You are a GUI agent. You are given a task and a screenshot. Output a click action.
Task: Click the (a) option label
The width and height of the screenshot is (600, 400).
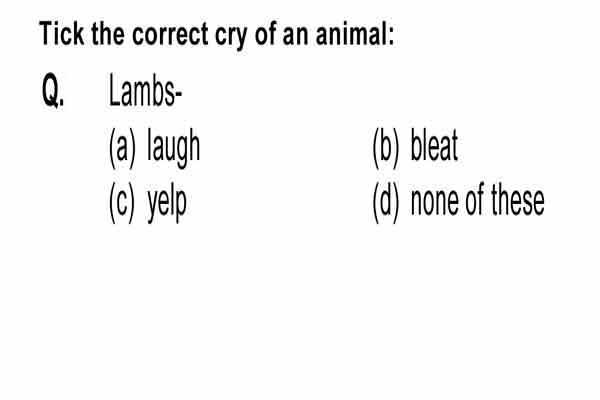click(122, 149)
